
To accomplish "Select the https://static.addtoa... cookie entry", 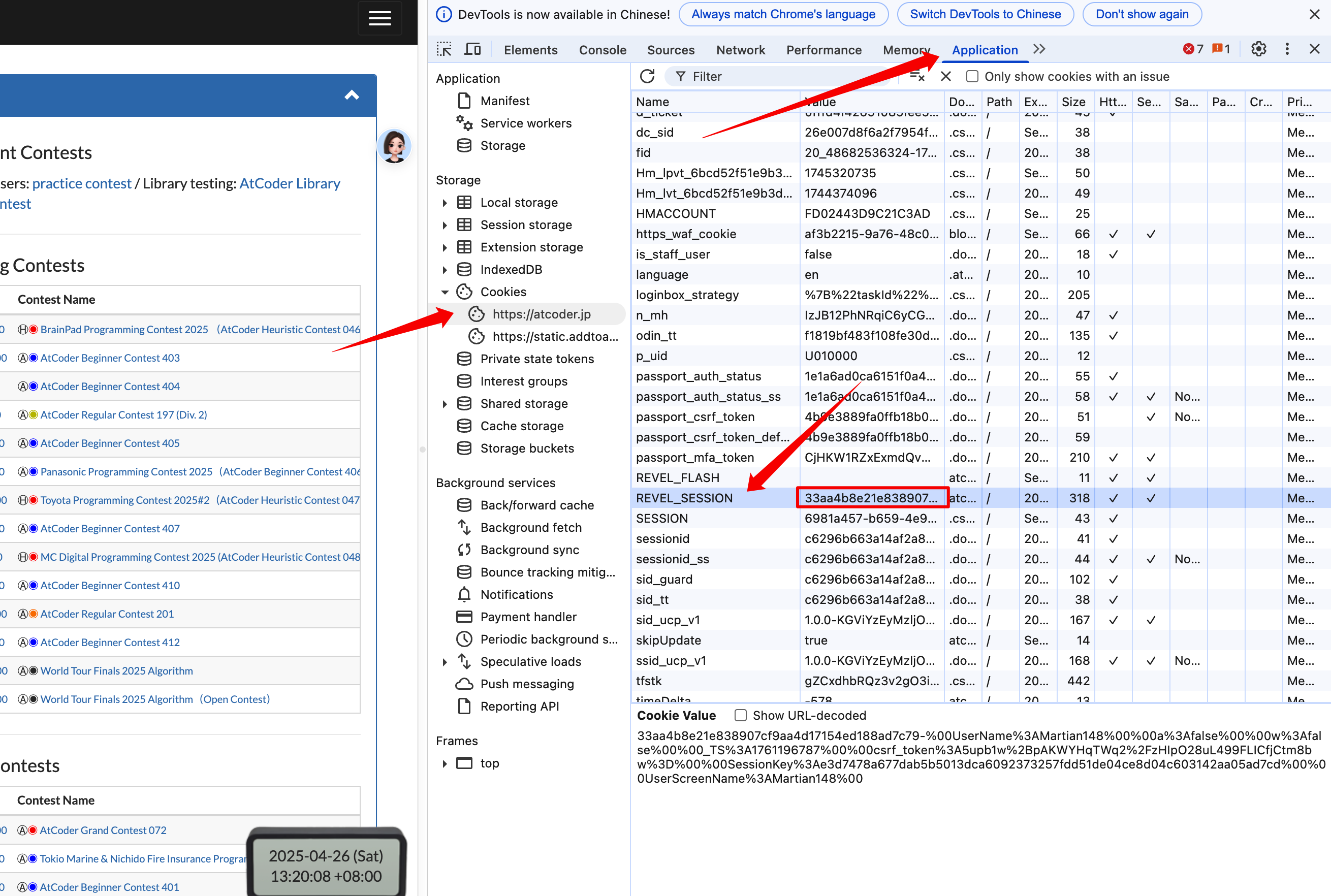I will tap(555, 337).
